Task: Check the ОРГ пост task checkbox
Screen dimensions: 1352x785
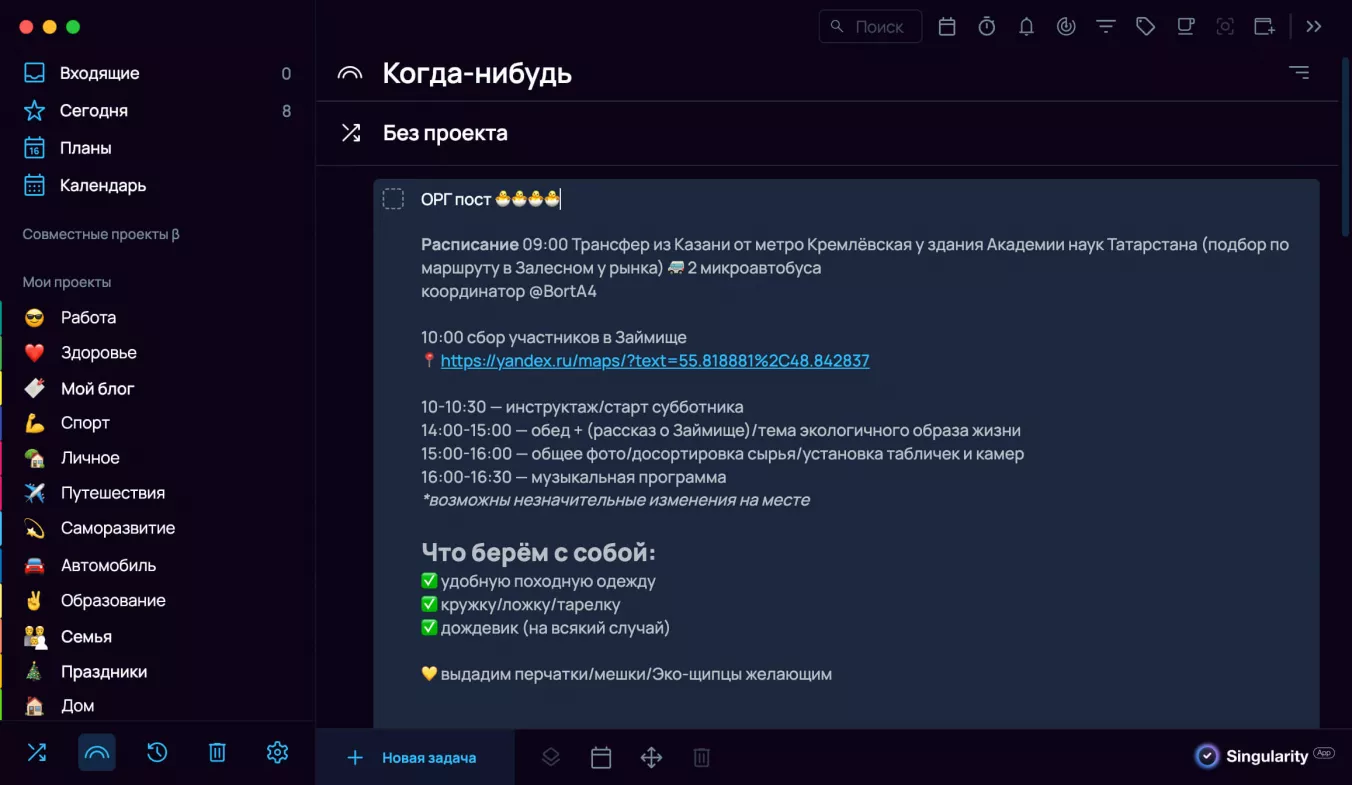Action: pyautogui.click(x=393, y=199)
